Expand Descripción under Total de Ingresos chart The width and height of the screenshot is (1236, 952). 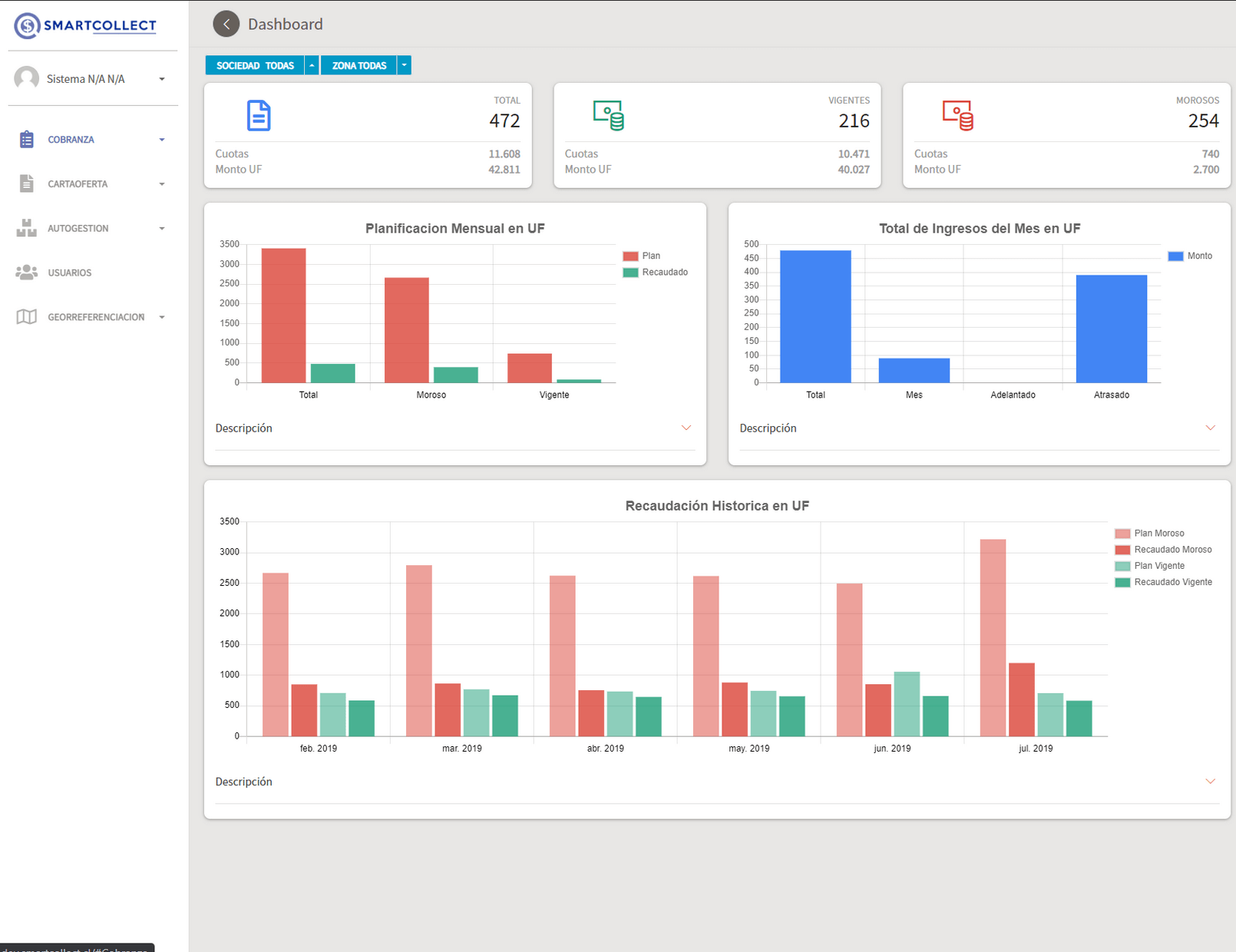[1211, 428]
